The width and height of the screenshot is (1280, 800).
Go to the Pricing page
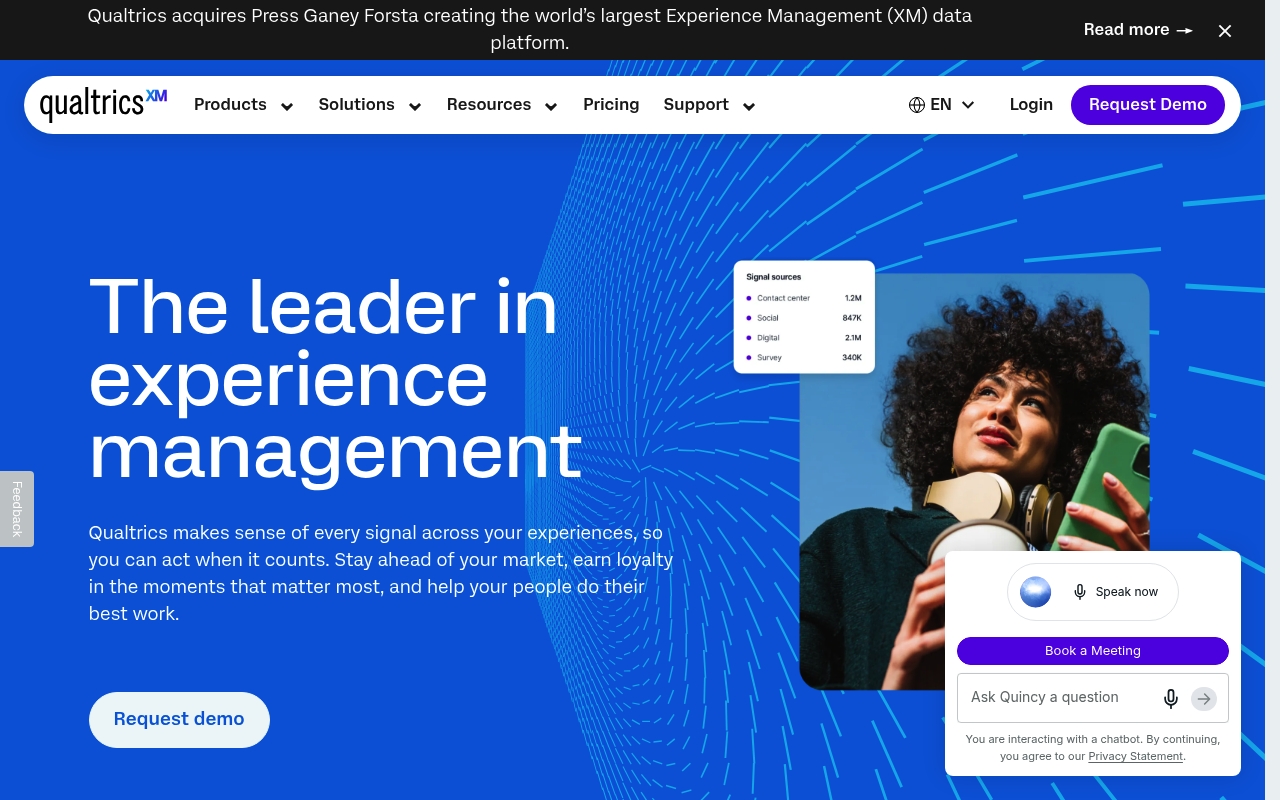point(611,105)
